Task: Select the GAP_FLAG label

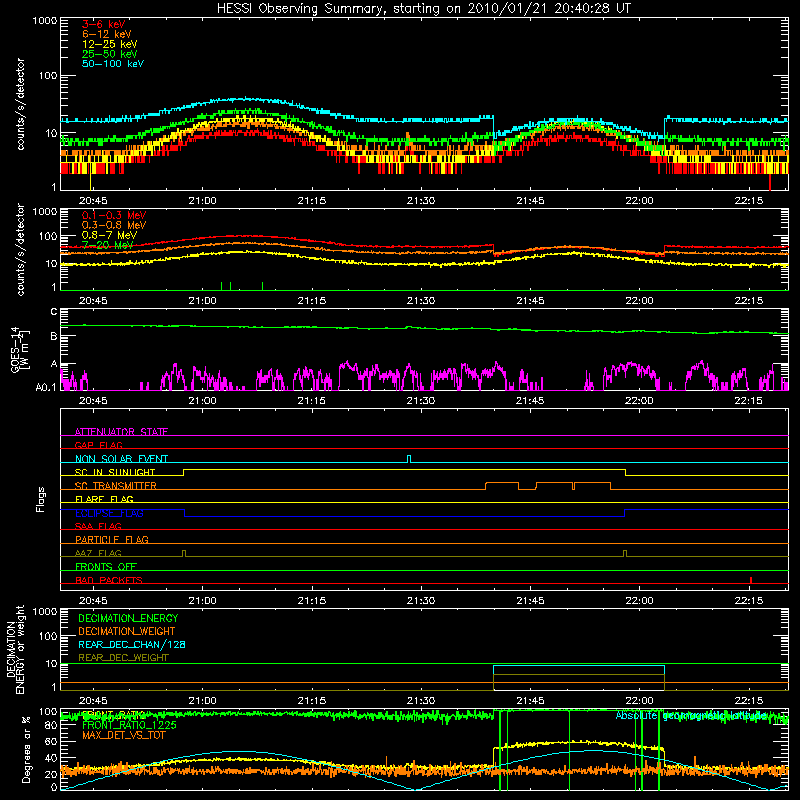Action: click(x=98, y=445)
